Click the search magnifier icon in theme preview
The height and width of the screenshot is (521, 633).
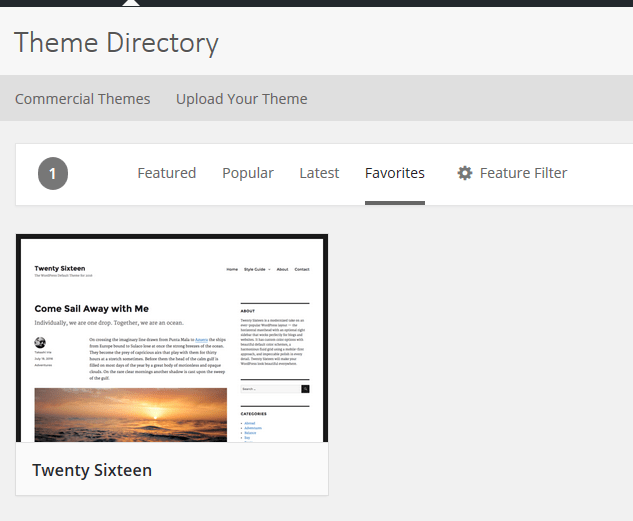pos(305,389)
